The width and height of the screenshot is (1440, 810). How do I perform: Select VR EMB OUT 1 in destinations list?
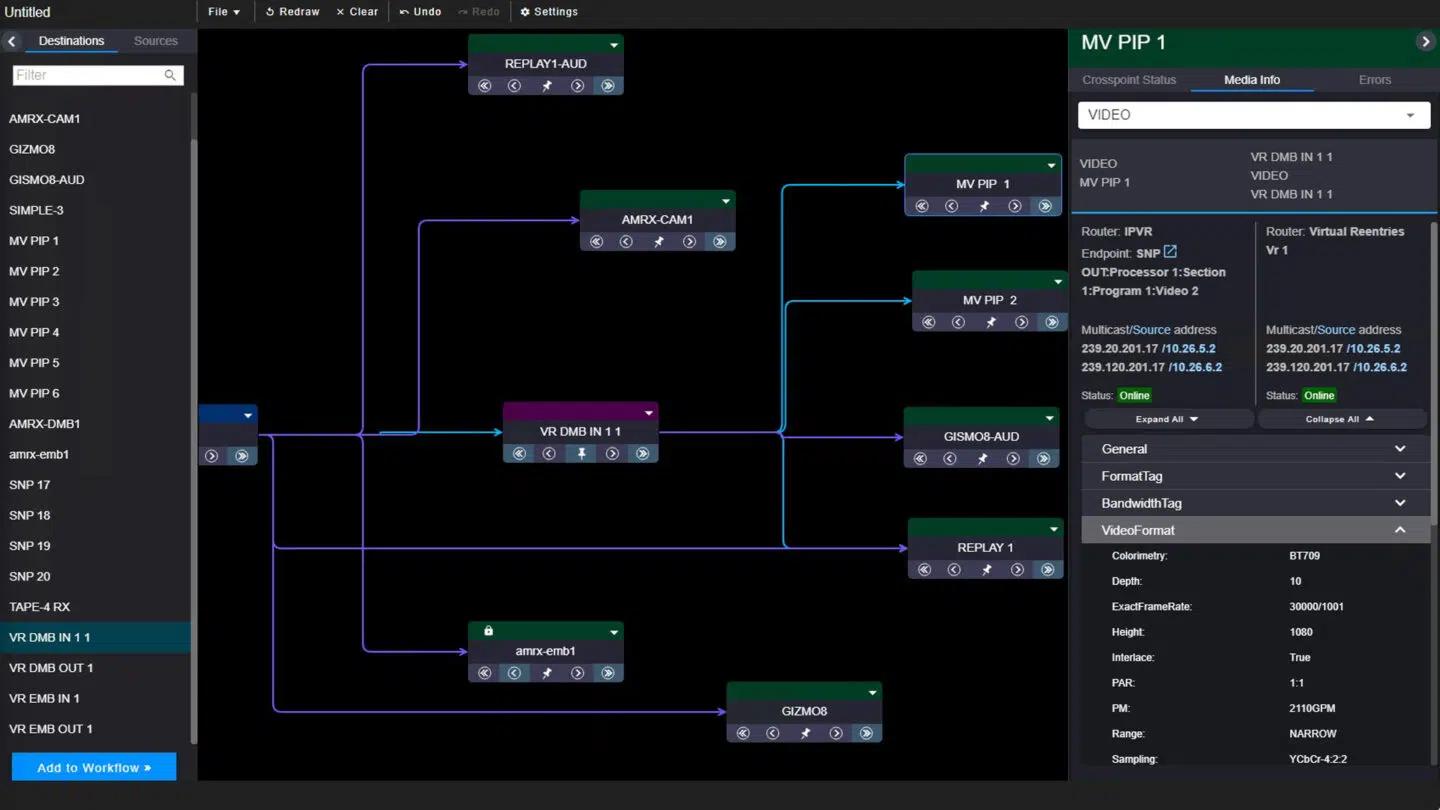pos(95,729)
